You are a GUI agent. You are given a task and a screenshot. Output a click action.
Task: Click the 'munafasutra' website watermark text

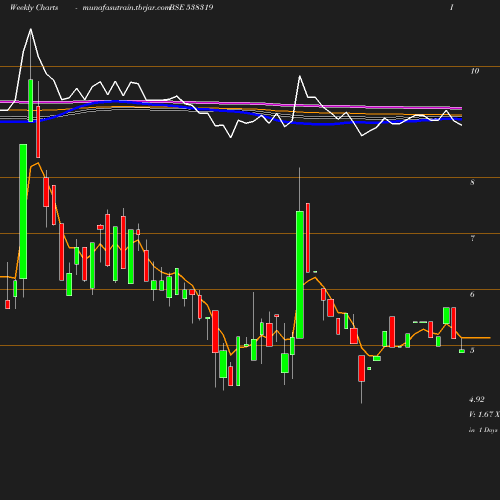click(x=126, y=8)
